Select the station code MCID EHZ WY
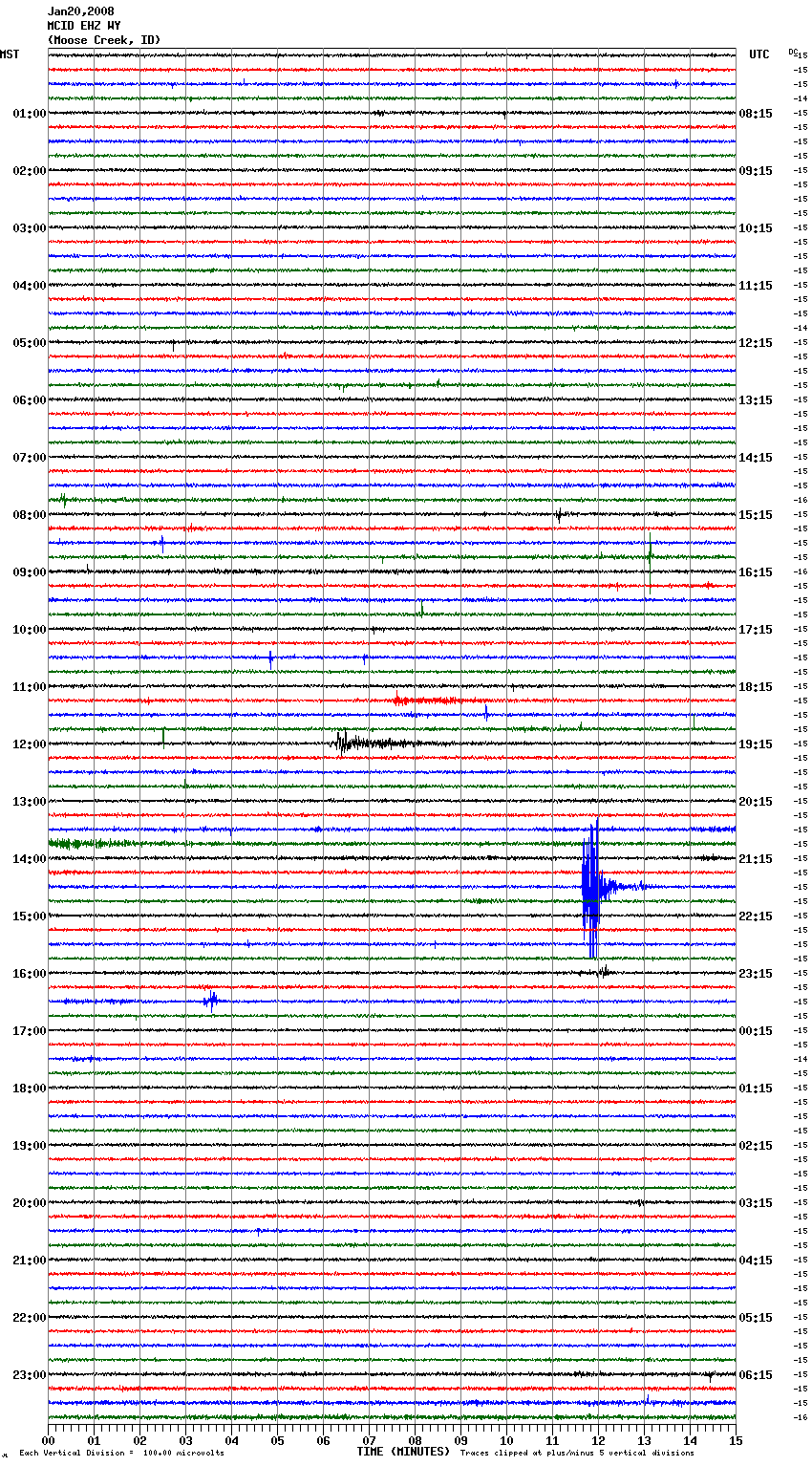The height and width of the screenshot is (1466, 812). tap(84, 26)
